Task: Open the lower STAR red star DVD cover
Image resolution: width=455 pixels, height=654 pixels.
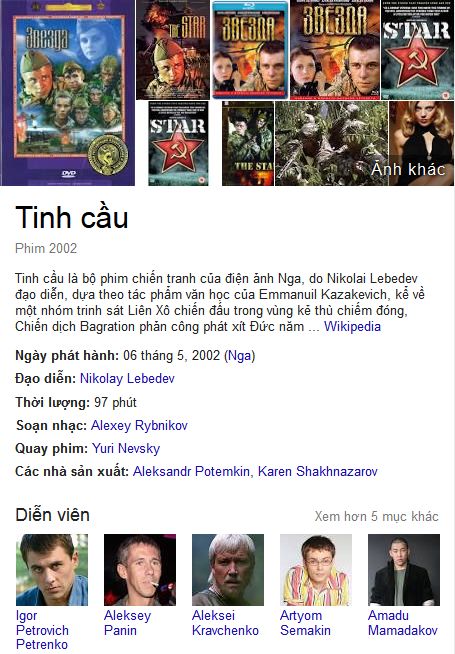Action: pyautogui.click(x=178, y=143)
